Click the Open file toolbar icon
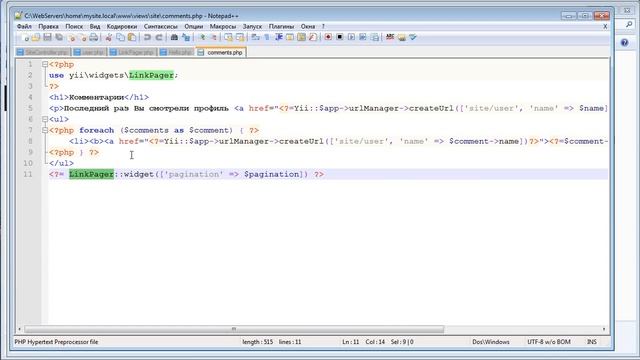The image size is (640, 360). tap(36, 38)
